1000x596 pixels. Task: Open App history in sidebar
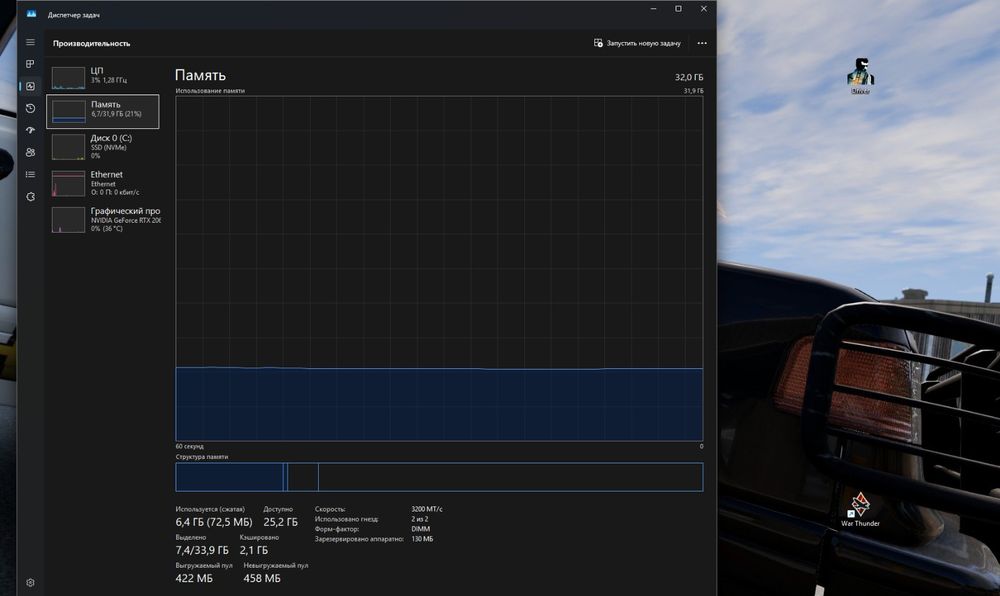tap(30, 108)
